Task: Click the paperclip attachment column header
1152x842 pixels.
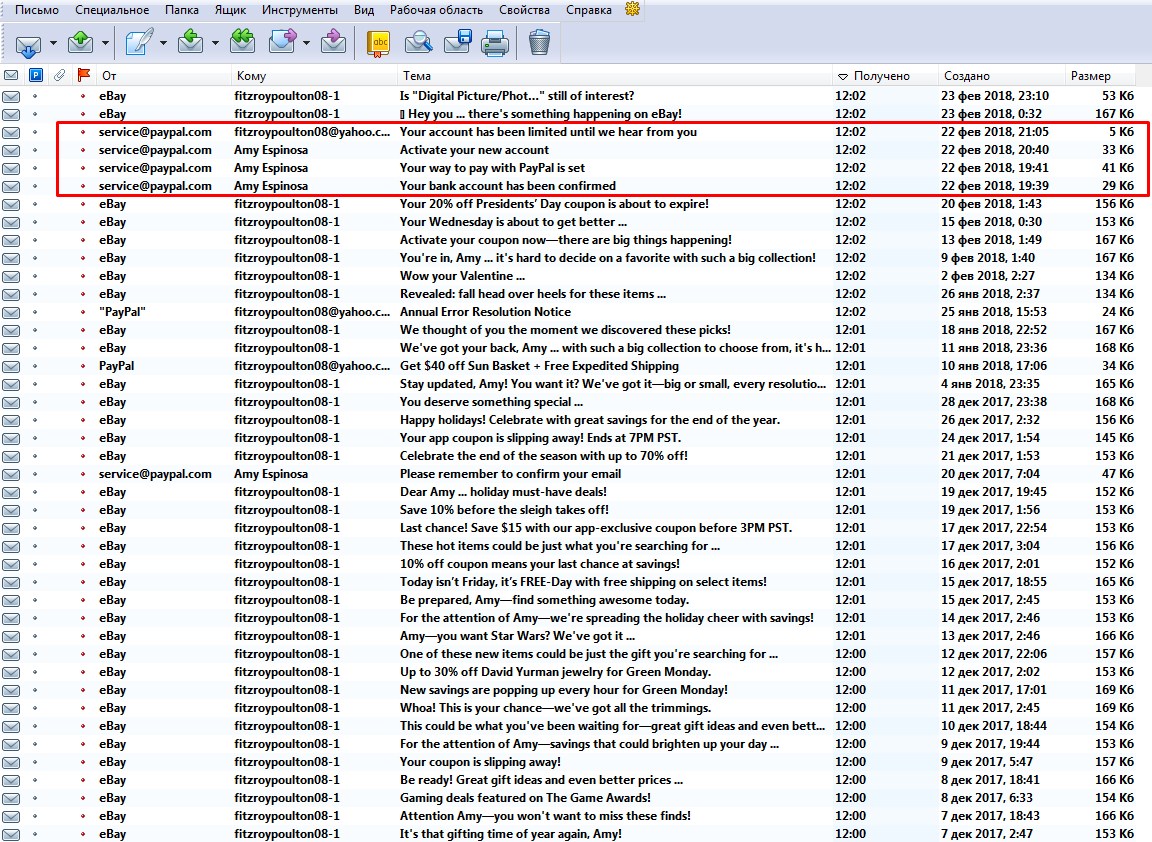Action: [x=60, y=75]
